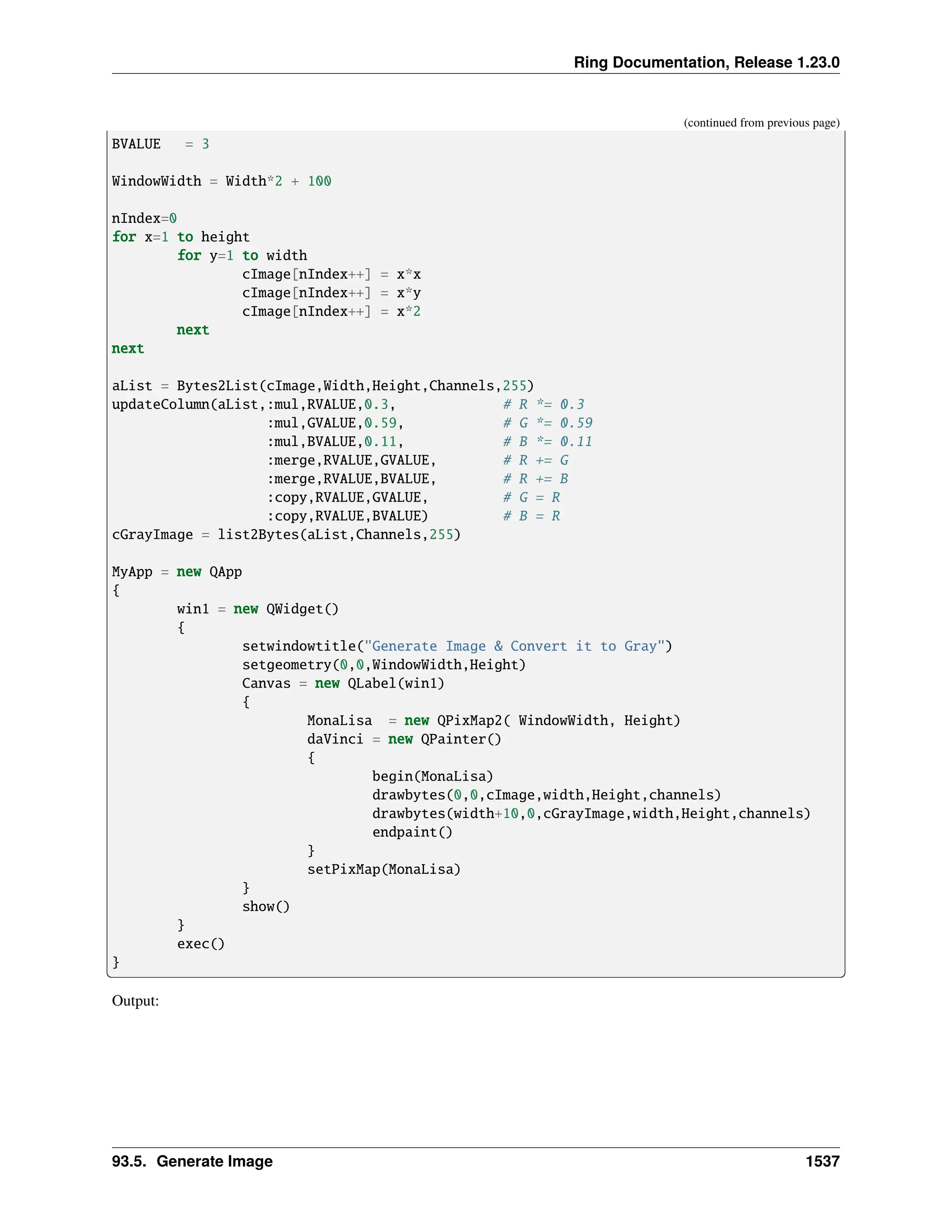Click the line 'for y=1 to width'

point(242,256)
